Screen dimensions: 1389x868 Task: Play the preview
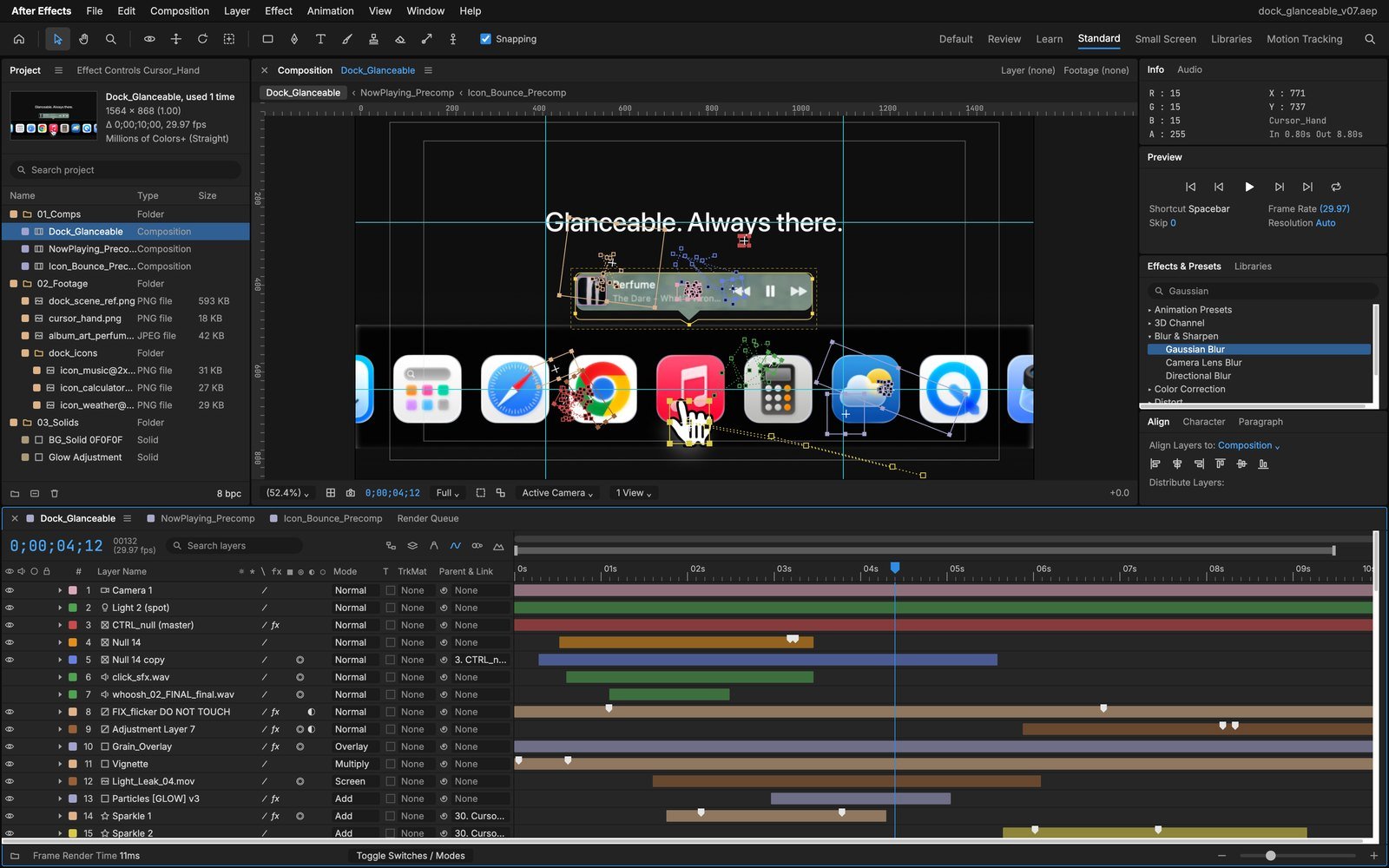[x=1249, y=187]
